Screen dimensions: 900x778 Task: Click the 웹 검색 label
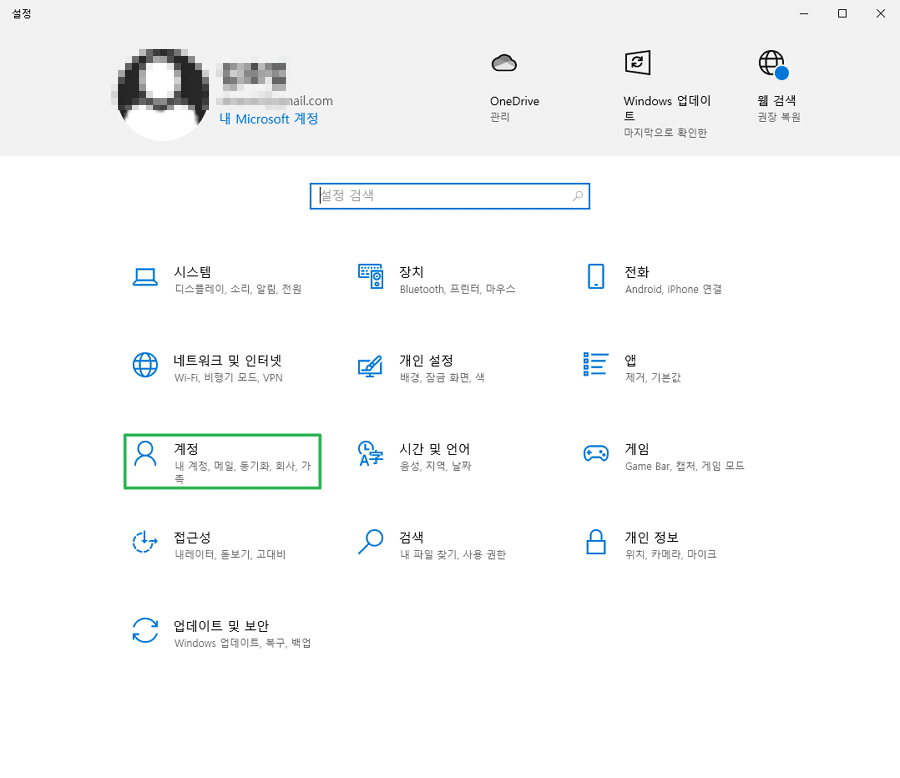click(776, 100)
